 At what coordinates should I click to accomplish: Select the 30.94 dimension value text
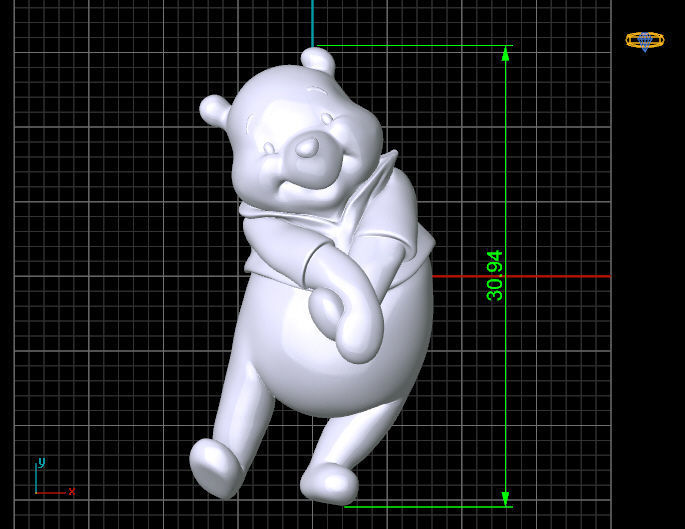494,276
